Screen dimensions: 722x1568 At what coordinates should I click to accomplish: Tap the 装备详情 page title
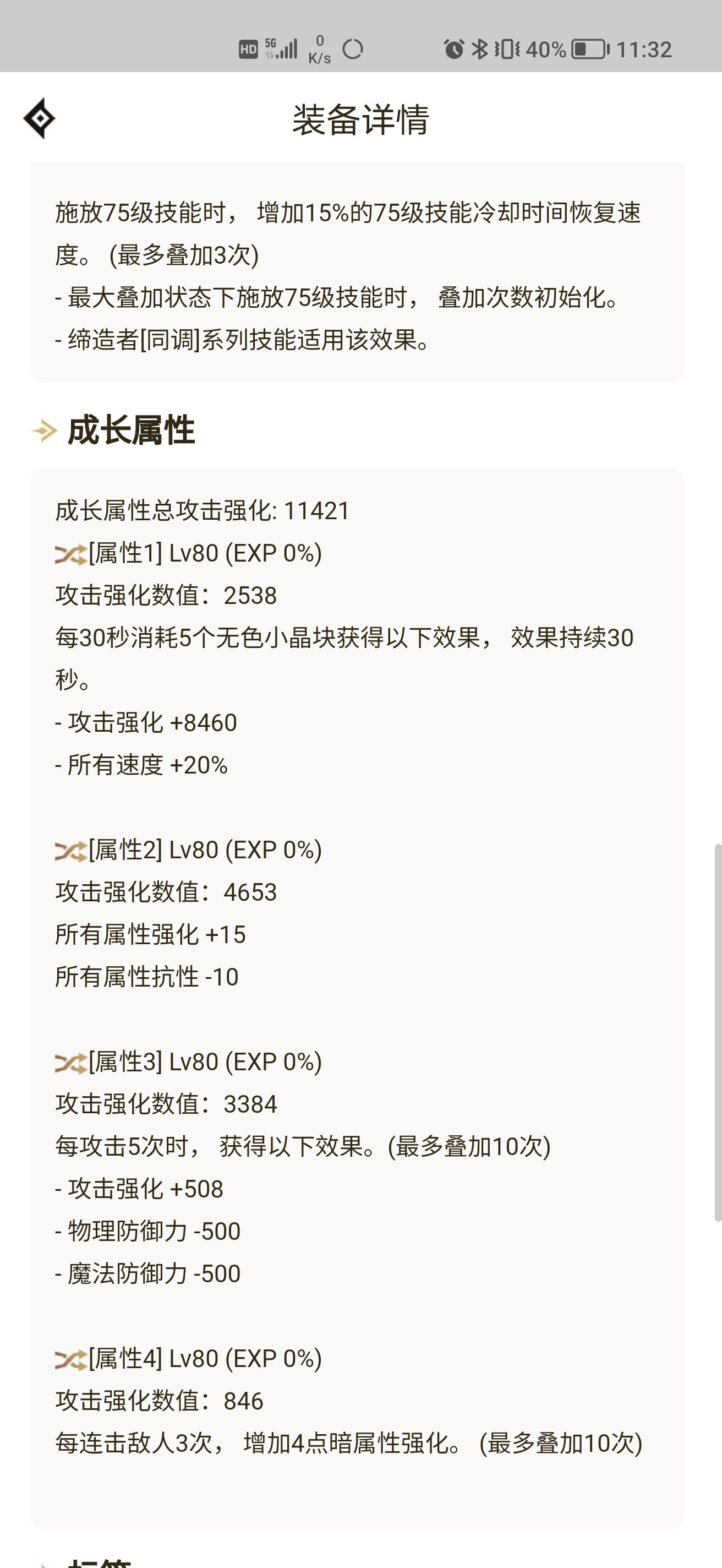(360, 119)
